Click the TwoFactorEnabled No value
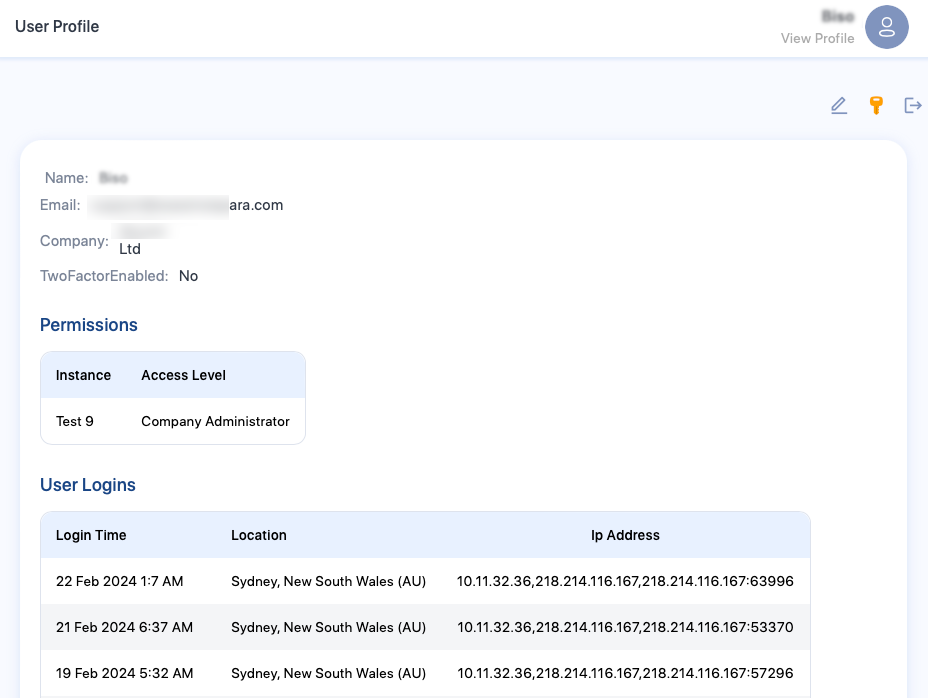Viewport: 928px width, 698px height. click(188, 276)
